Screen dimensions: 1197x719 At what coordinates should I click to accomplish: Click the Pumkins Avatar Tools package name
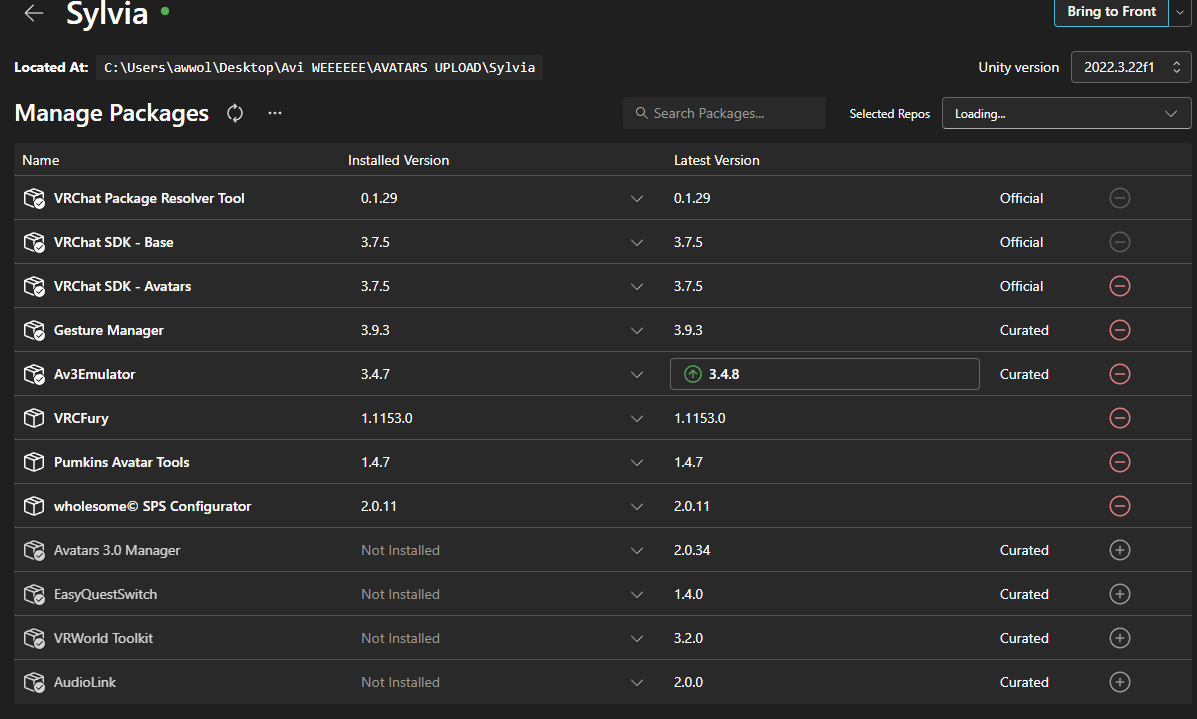point(121,463)
